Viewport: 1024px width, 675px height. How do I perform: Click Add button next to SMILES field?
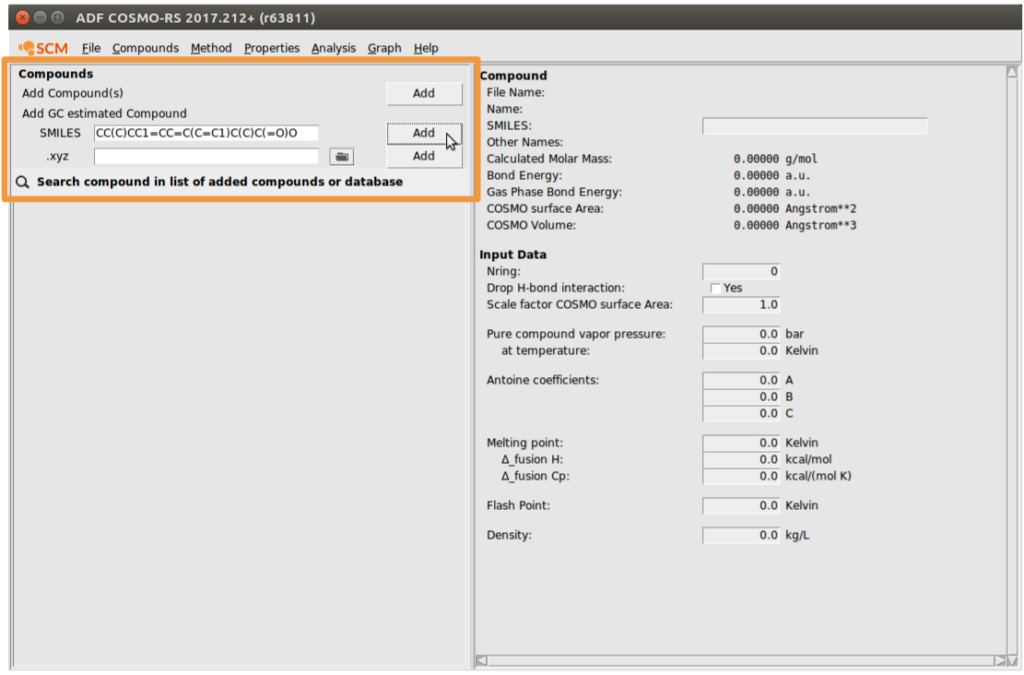coord(424,133)
